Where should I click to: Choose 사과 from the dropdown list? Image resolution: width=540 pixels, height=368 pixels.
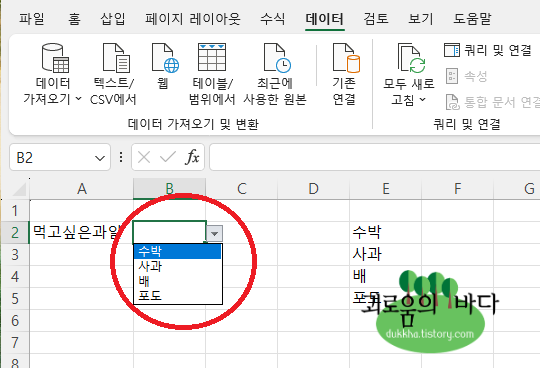point(178,266)
